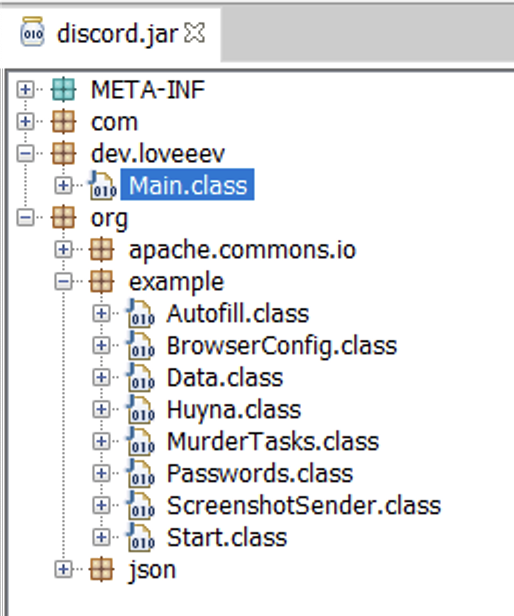Select Start.class in the tree
514x616 pixels.
(227, 537)
